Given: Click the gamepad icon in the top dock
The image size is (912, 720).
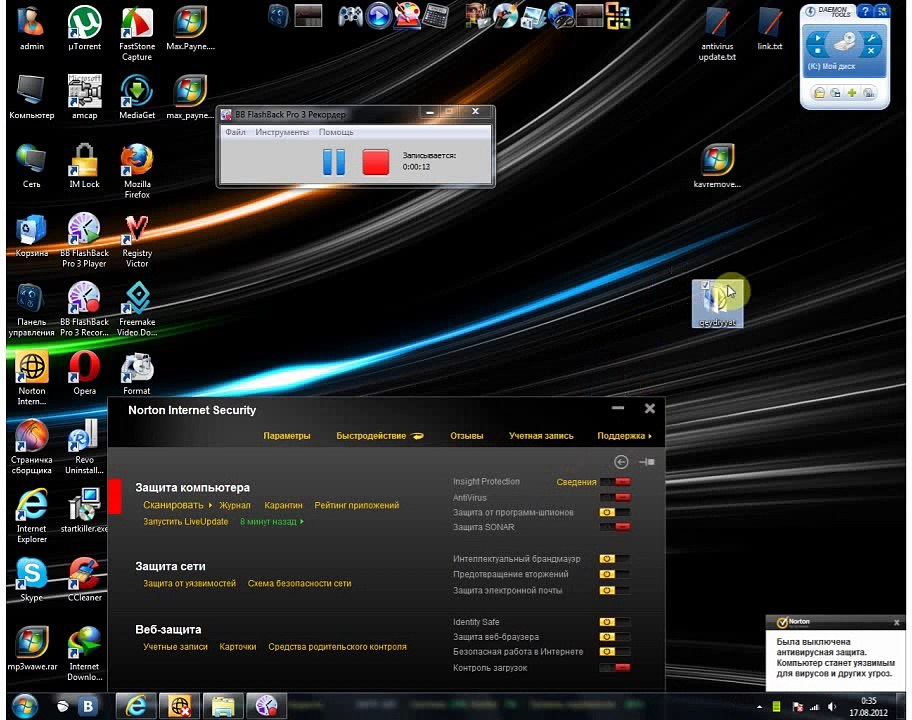Looking at the screenshot, I should [350, 16].
